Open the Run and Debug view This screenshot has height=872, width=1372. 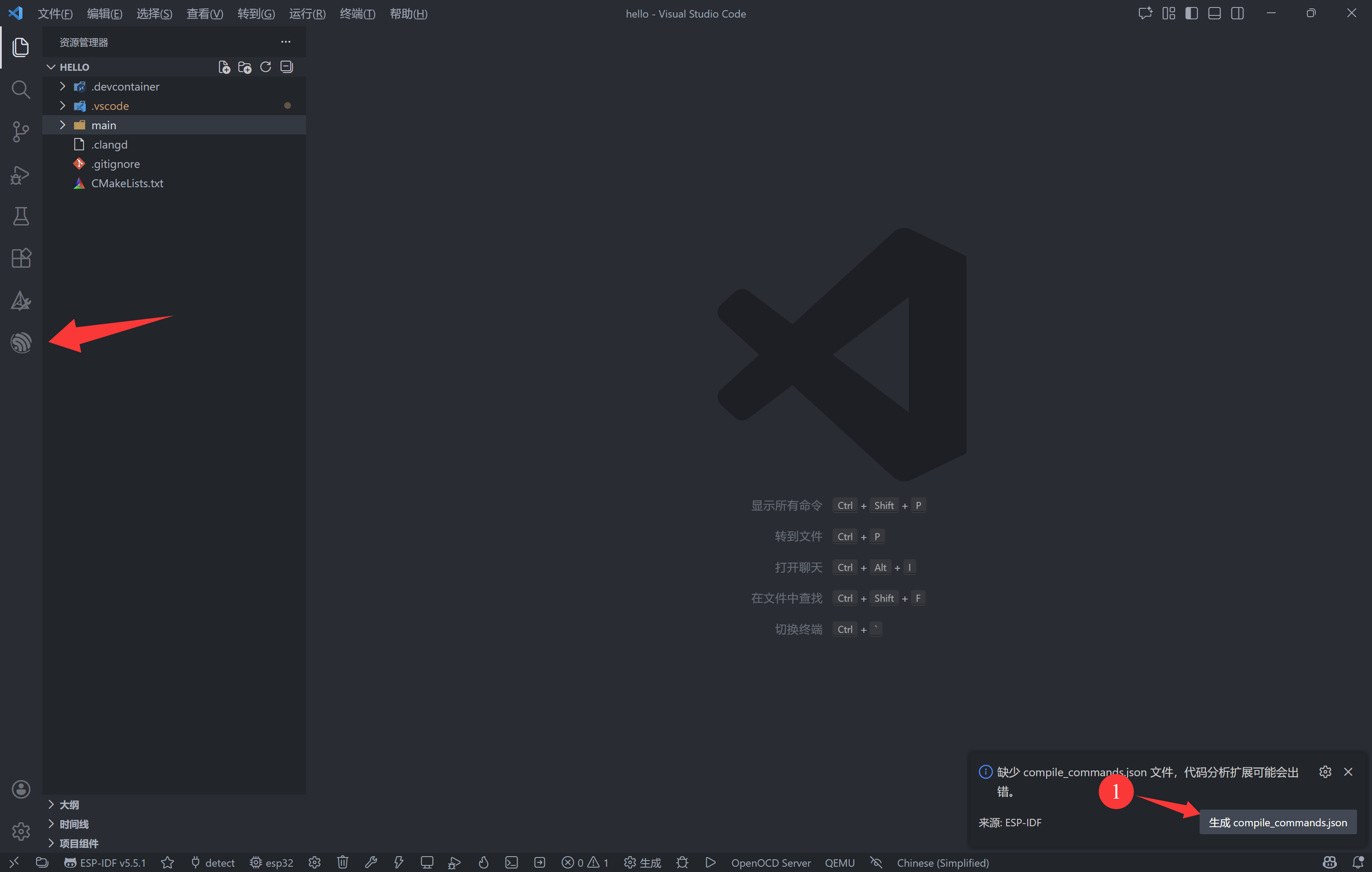pos(21,174)
